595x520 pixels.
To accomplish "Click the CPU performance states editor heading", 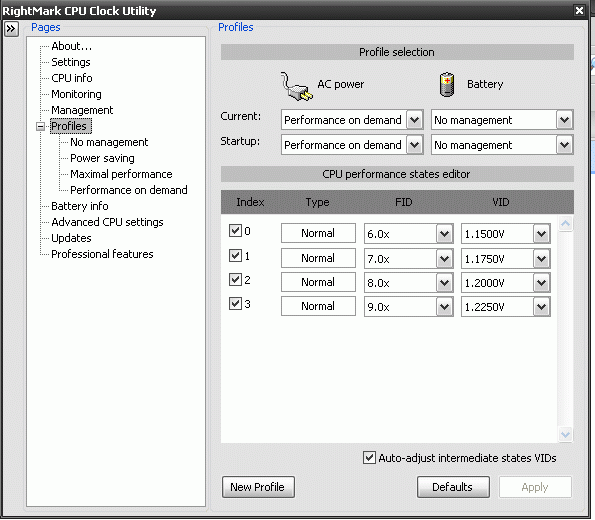I will 397,174.
